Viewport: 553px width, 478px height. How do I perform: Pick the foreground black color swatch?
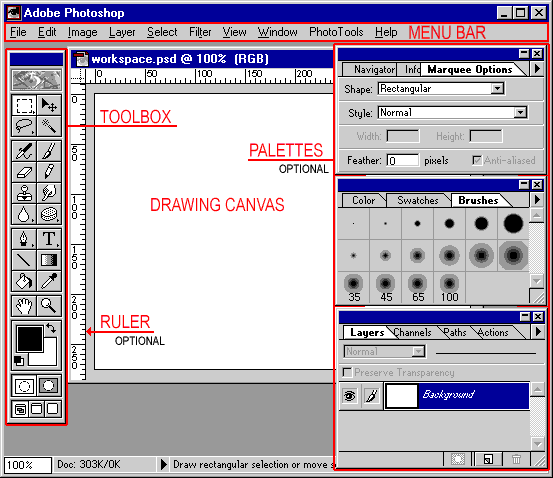[29, 338]
